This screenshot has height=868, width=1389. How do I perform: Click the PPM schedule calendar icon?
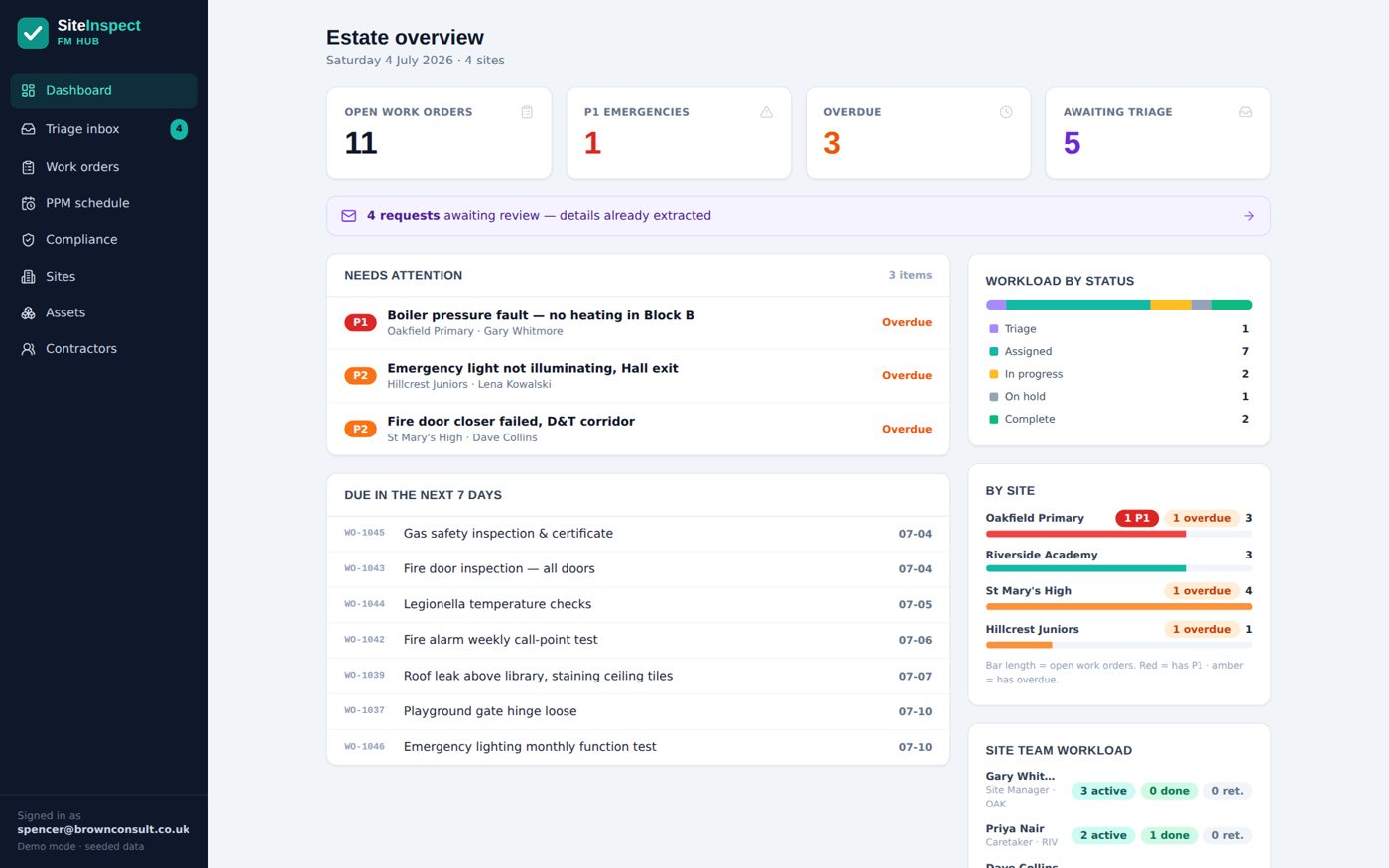(28, 203)
